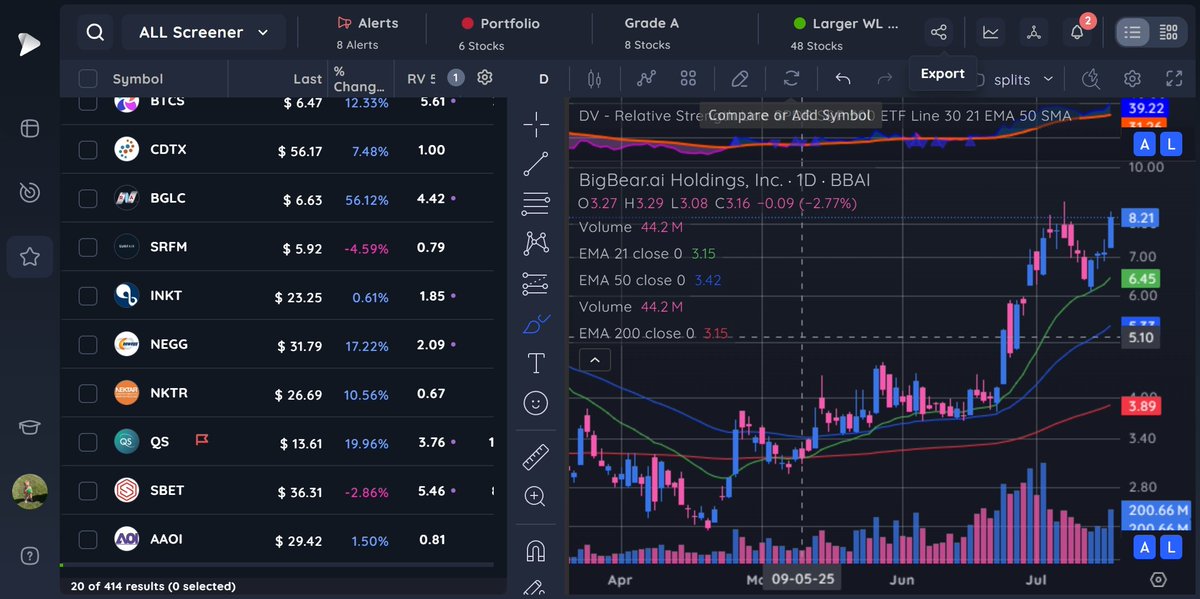Open chart settings gear in toolbar
Viewport: 1200px width, 599px height.
coord(1132,79)
